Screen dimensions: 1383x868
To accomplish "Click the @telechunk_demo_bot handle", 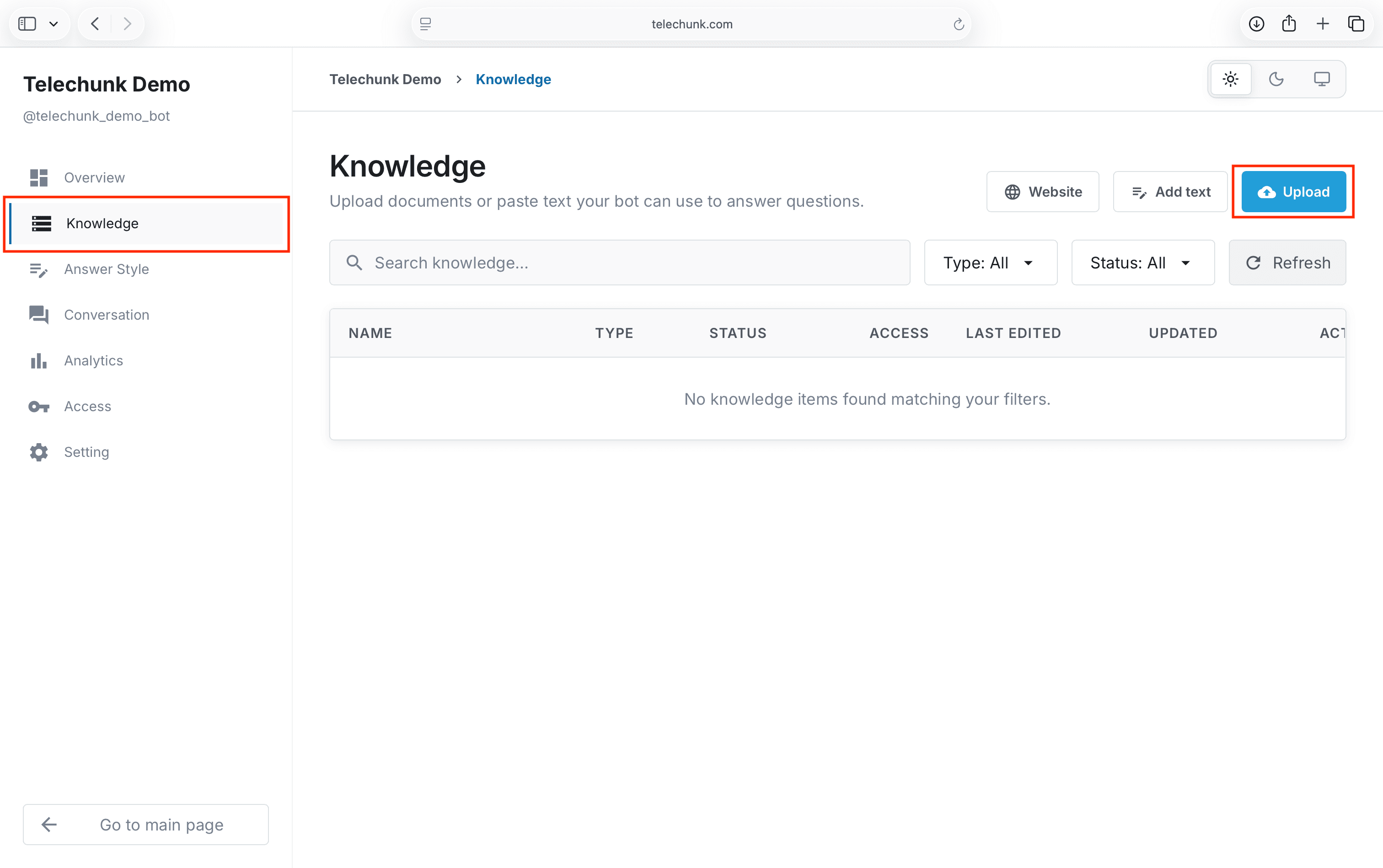I will [x=96, y=116].
